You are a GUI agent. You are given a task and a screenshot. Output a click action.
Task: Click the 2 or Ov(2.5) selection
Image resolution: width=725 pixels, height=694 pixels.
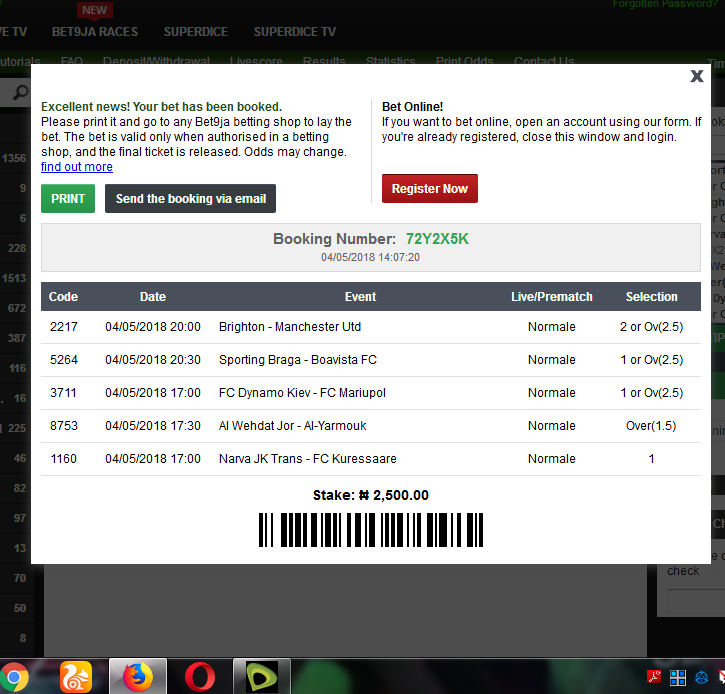coord(651,326)
